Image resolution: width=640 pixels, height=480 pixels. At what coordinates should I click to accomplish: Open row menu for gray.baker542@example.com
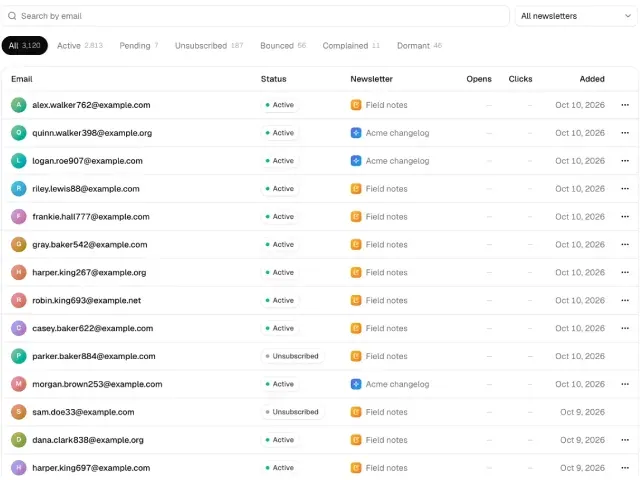click(624, 244)
